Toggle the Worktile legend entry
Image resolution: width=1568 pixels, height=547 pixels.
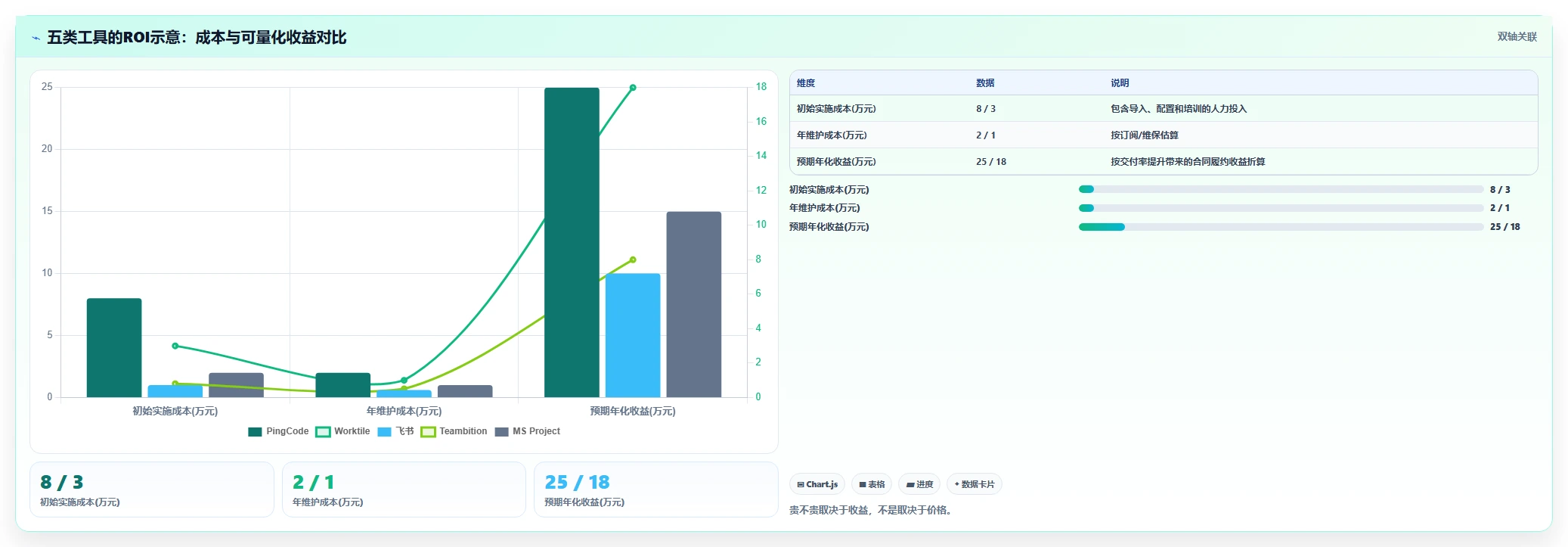[342, 432]
